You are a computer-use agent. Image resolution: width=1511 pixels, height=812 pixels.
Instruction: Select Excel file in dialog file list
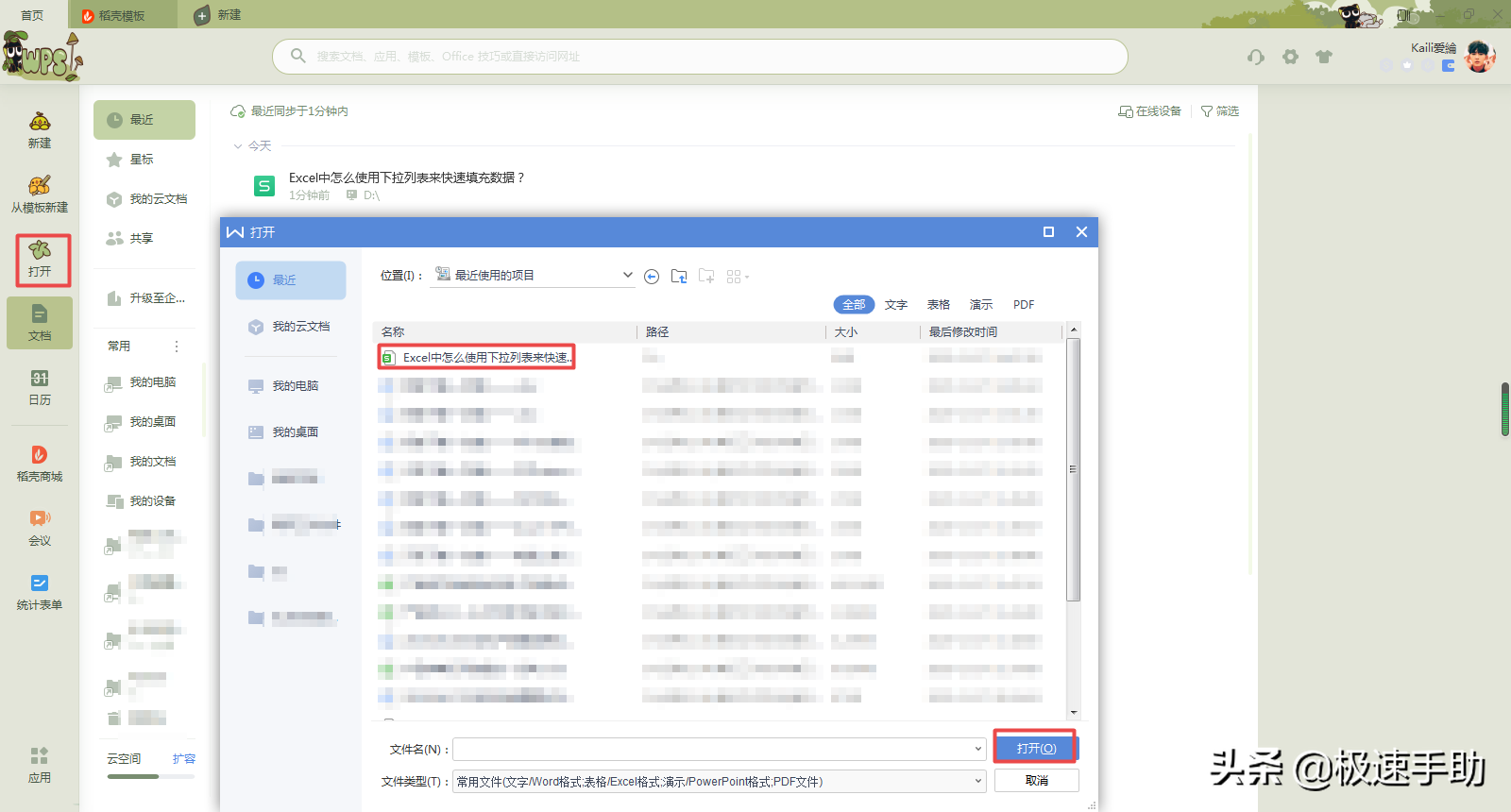(477, 357)
